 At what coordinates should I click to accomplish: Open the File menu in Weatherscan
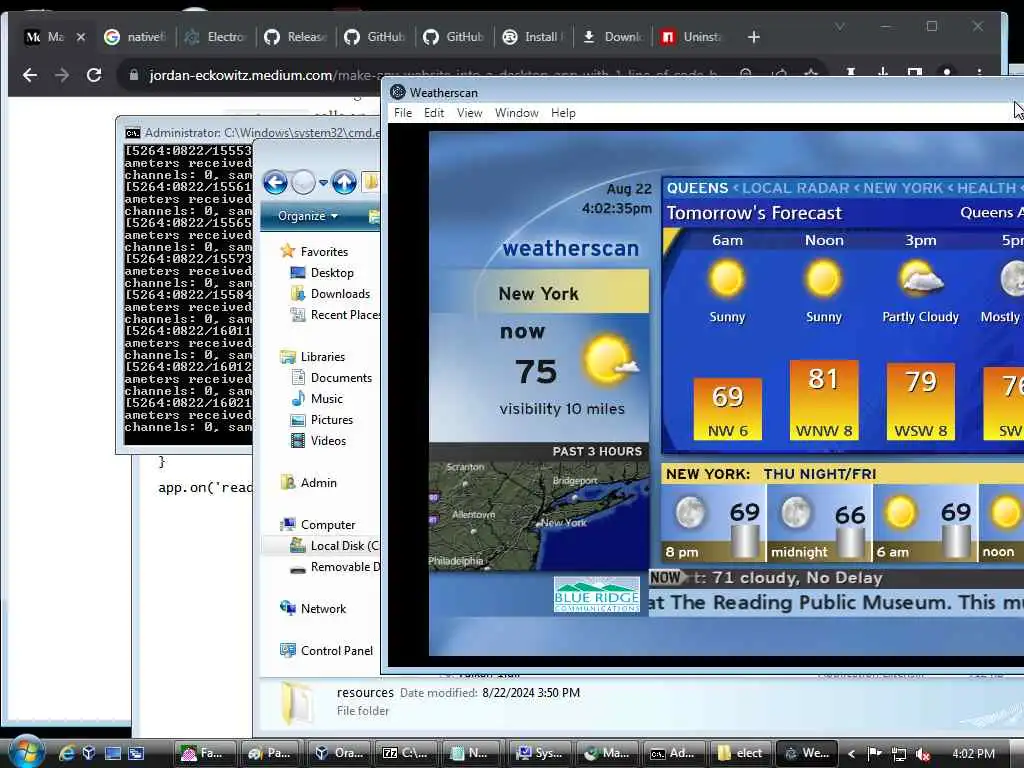[x=403, y=113]
